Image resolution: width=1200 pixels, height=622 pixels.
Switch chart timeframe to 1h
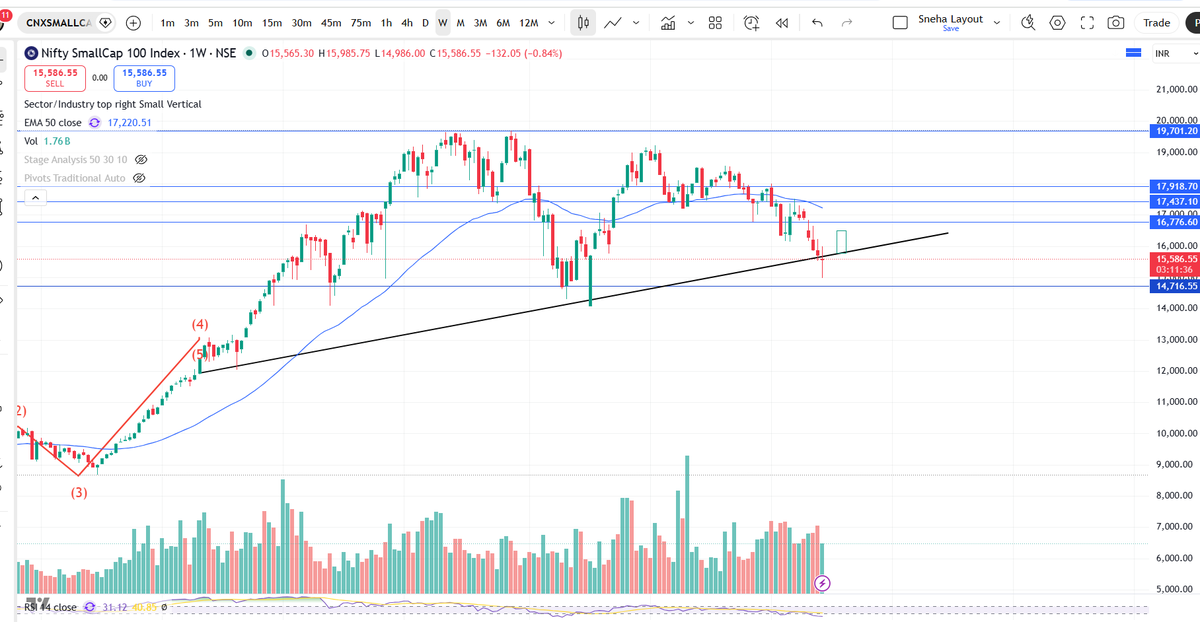386,21
